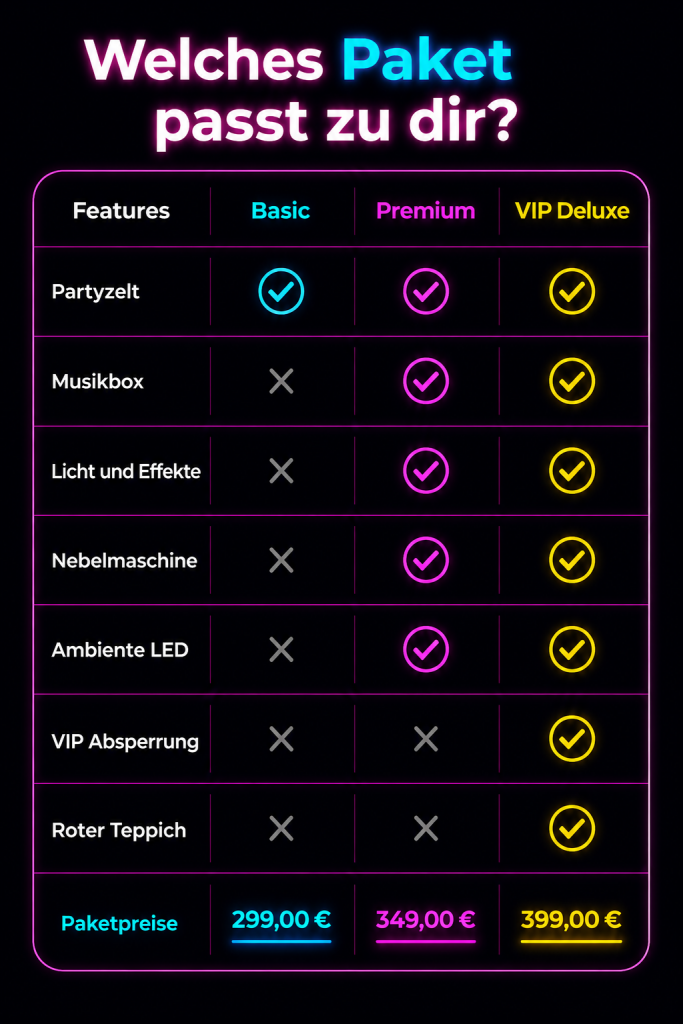683x1024 pixels.
Task: Click the 349,00 € Premium price
Action: click(426, 920)
